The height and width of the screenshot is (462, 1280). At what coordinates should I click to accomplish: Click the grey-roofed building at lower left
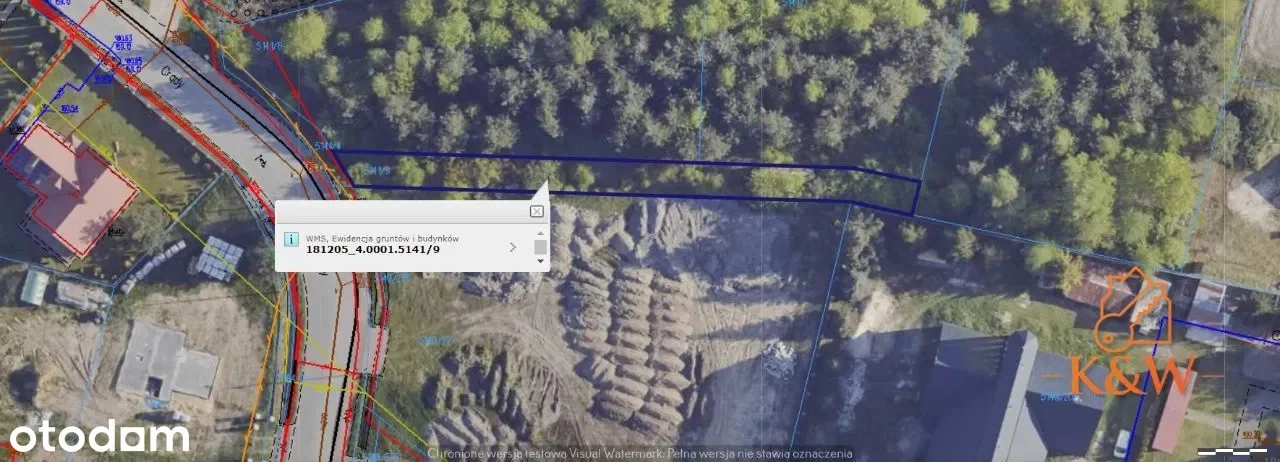(165, 360)
